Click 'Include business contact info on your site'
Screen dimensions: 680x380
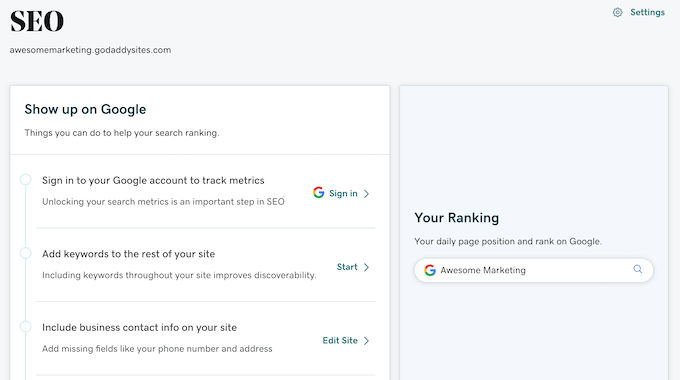click(139, 328)
